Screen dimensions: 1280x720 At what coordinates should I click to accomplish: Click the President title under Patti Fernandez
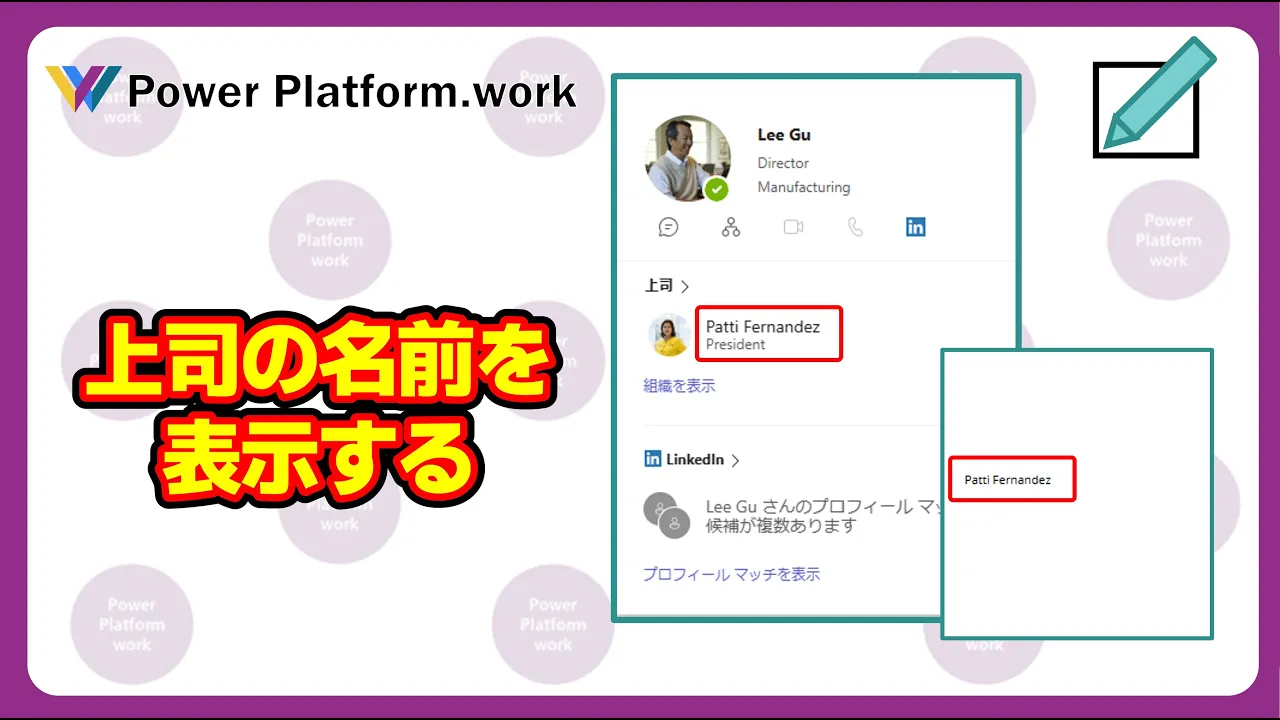coord(735,344)
